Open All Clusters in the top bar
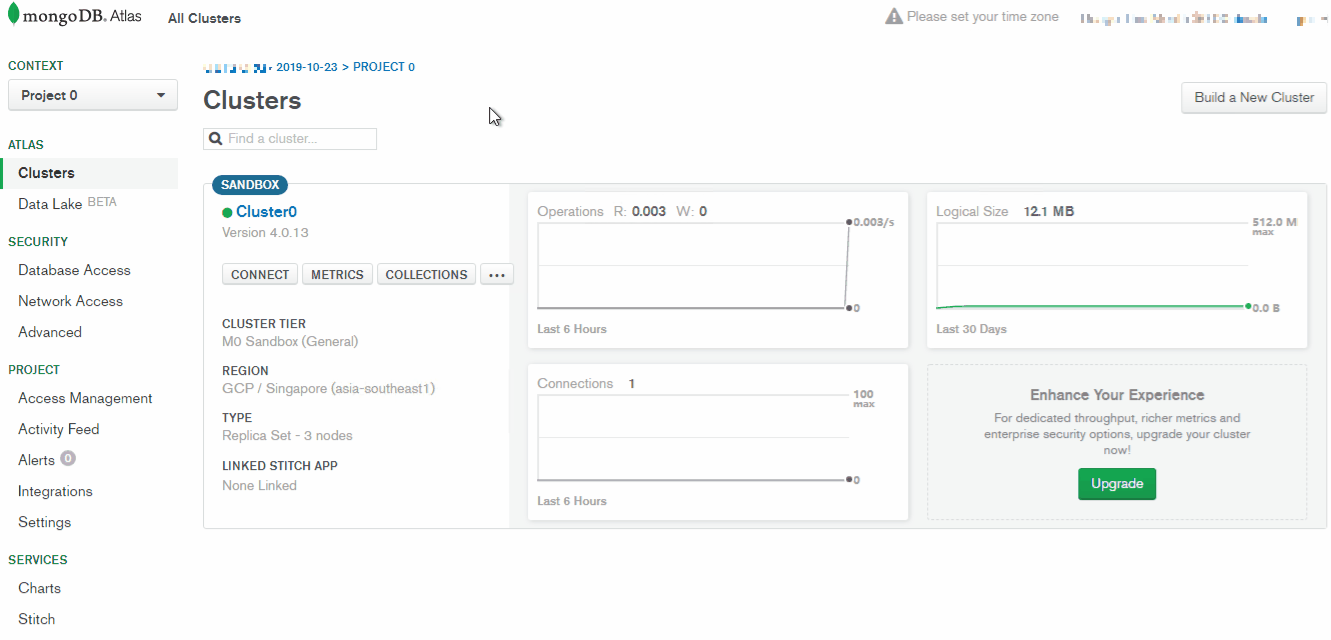1331x640 pixels. click(204, 18)
